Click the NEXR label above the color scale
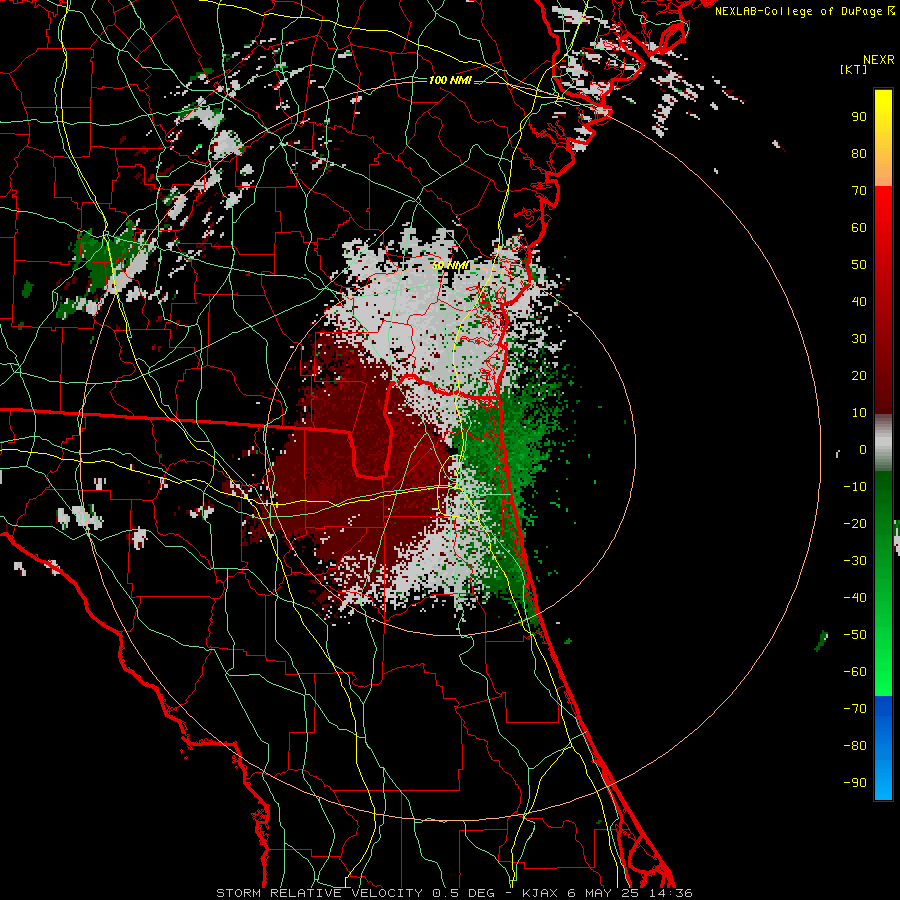Image resolution: width=900 pixels, height=900 pixels. [879, 60]
